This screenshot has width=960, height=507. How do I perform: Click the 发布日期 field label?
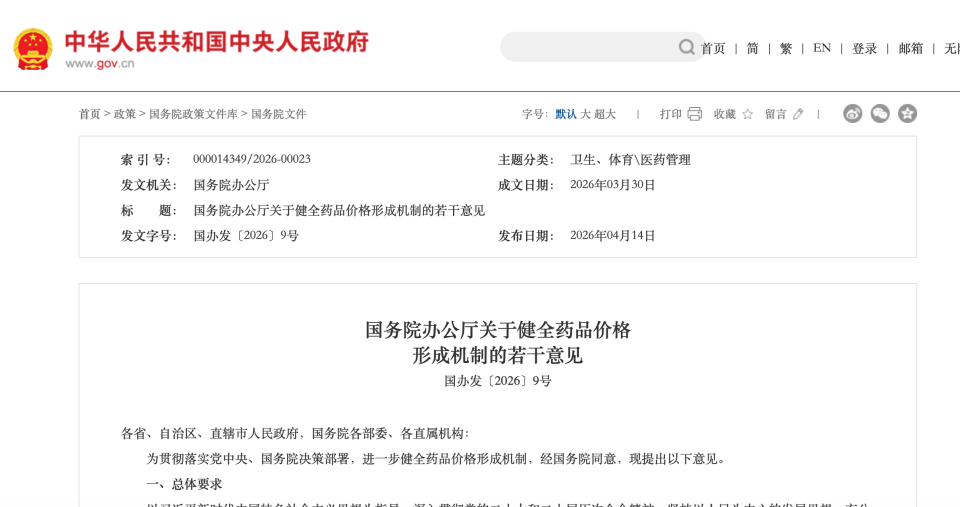(x=526, y=236)
